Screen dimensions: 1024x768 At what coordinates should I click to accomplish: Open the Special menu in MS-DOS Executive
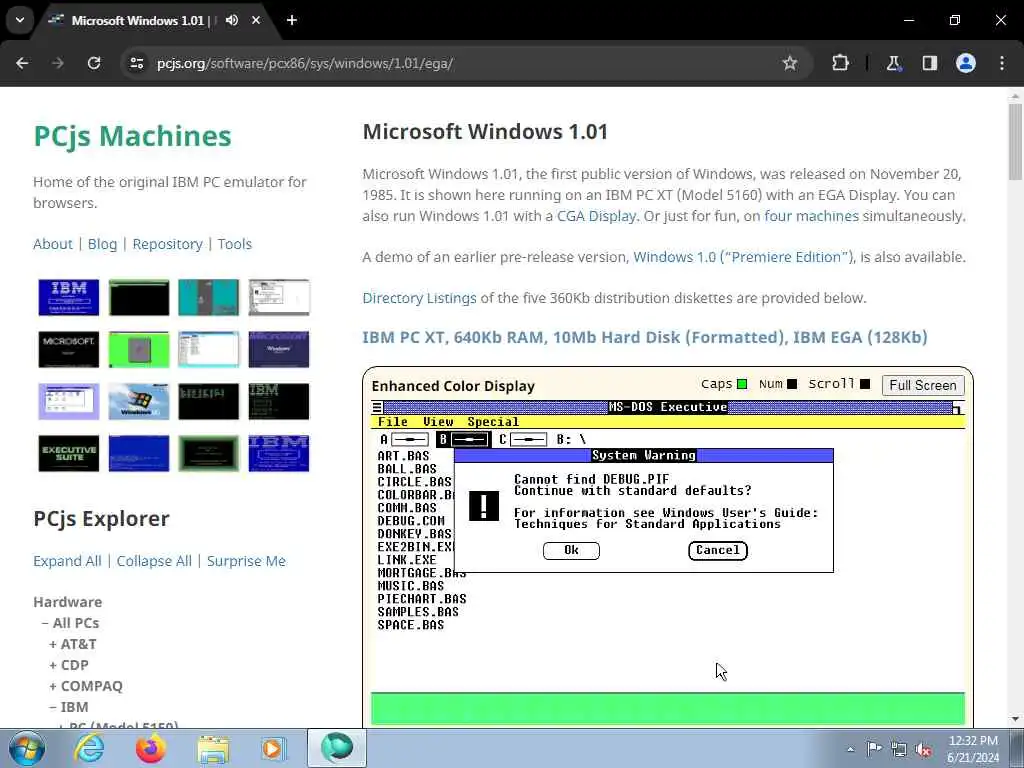click(x=493, y=422)
